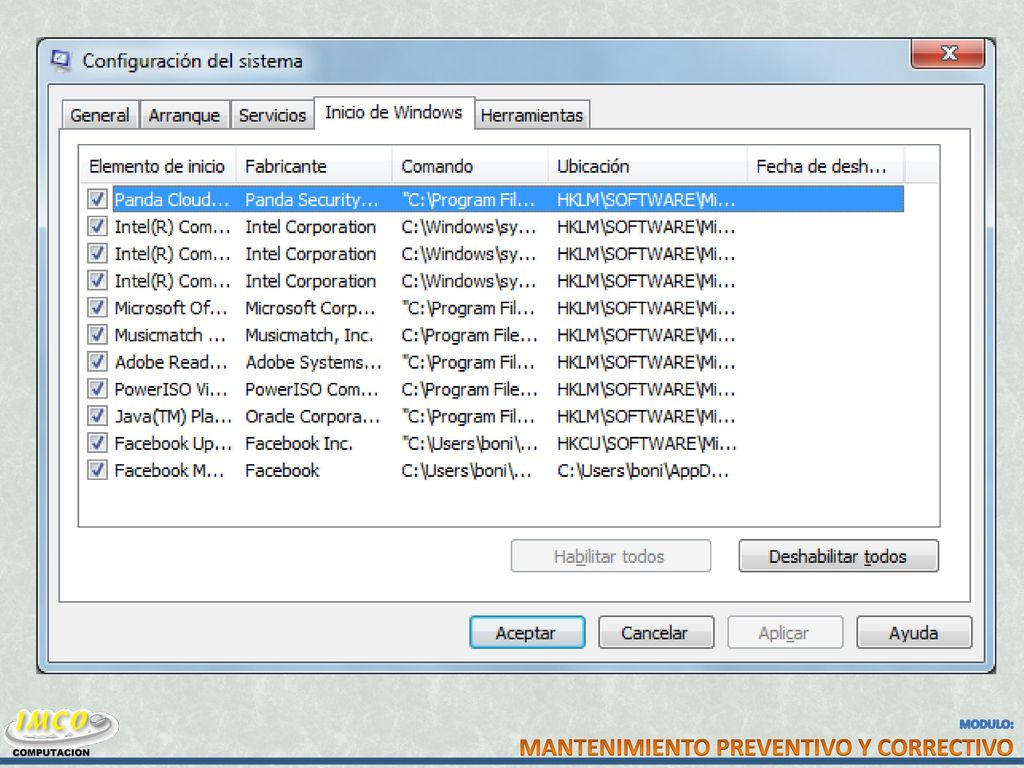
Task: Click the "Adobe Systems..." manufacturer cell
Action: [x=313, y=362]
